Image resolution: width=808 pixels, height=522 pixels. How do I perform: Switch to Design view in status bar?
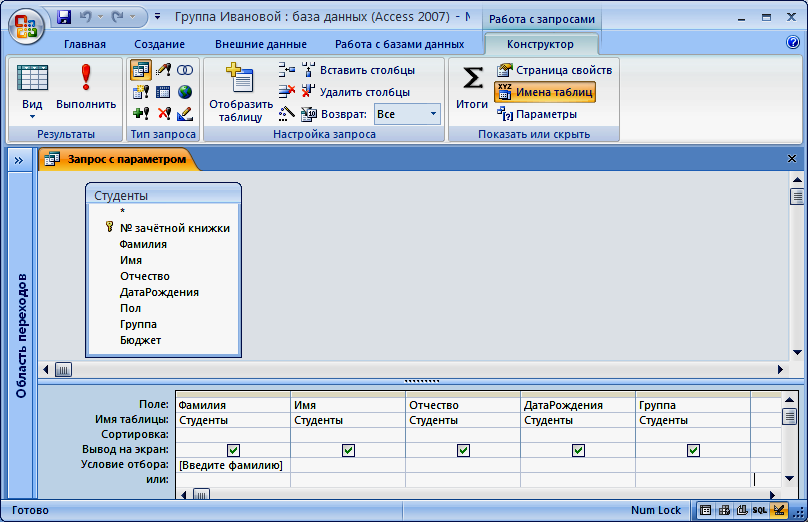pyautogui.click(x=778, y=510)
